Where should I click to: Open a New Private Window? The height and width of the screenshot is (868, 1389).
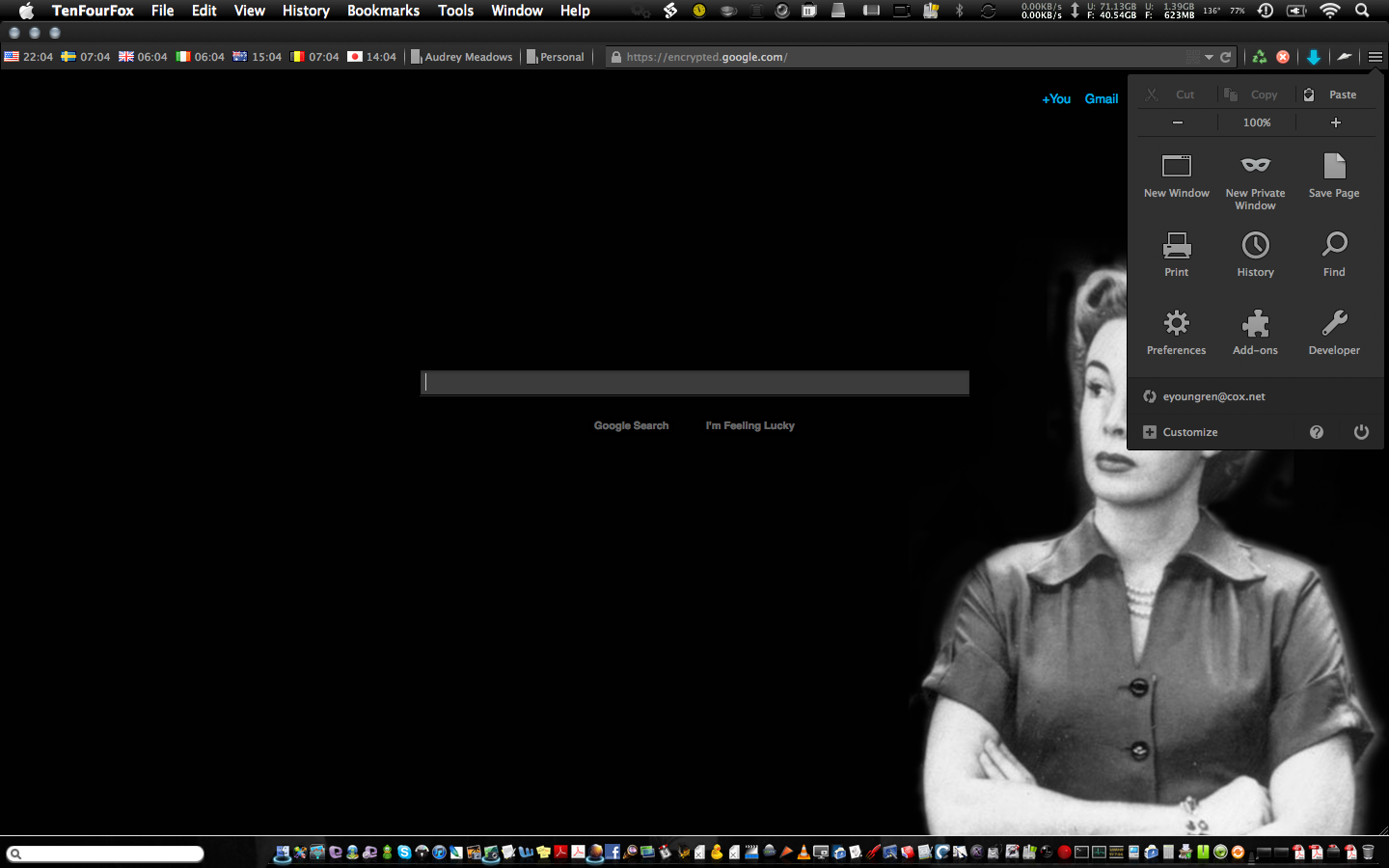(x=1255, y=165)
